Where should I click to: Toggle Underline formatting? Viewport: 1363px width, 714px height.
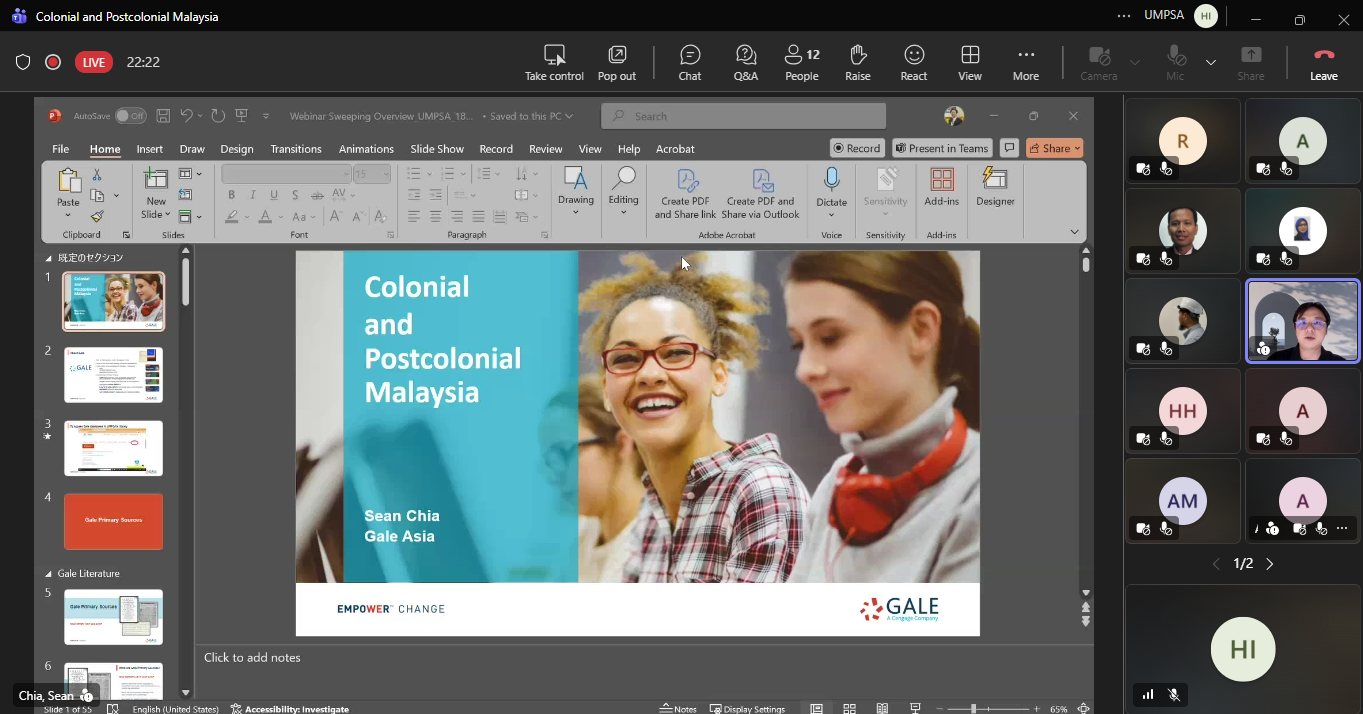[274, 195]
